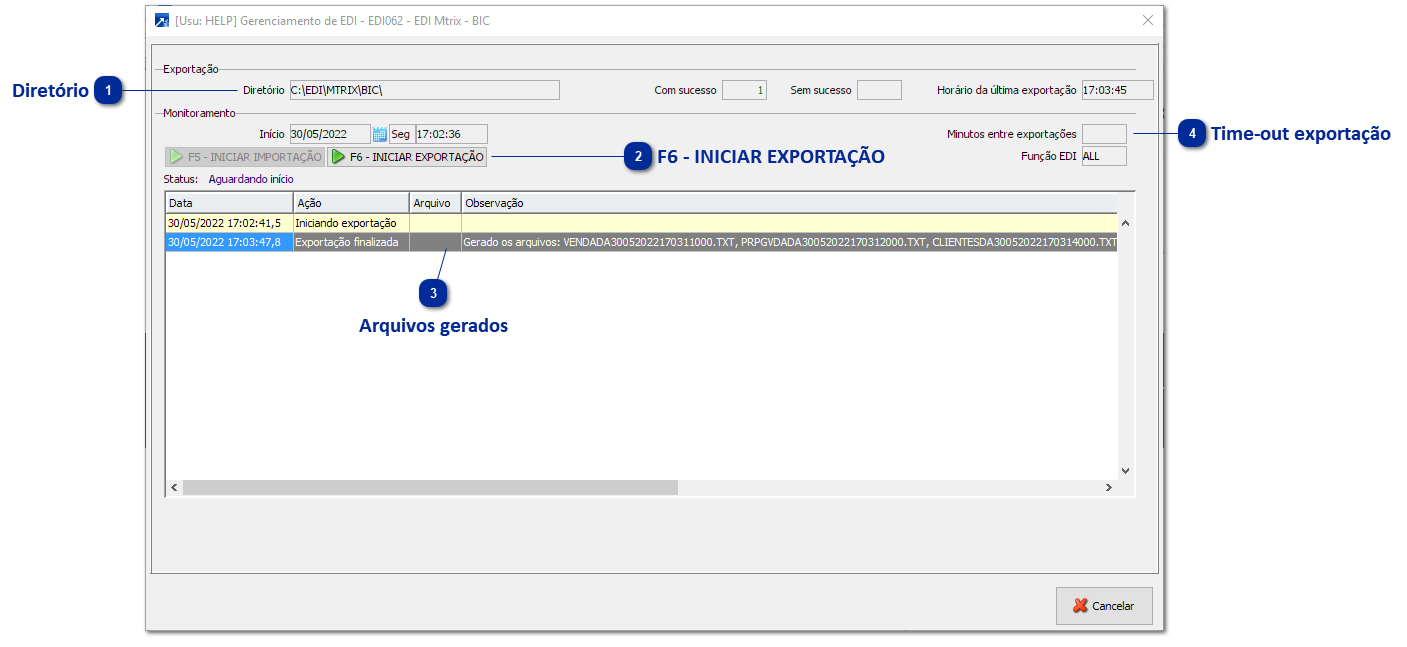1407x647 pixels.
Task: Click the disabled F5 - INICIAR IMPORTAÇÃO button
Action: [x=243, y=156]
